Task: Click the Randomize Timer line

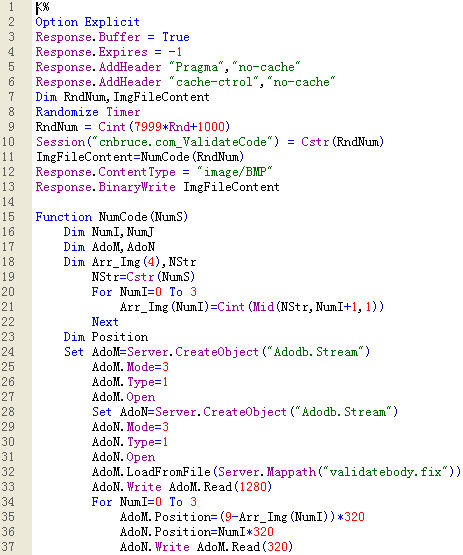Action: coord(88,112)
